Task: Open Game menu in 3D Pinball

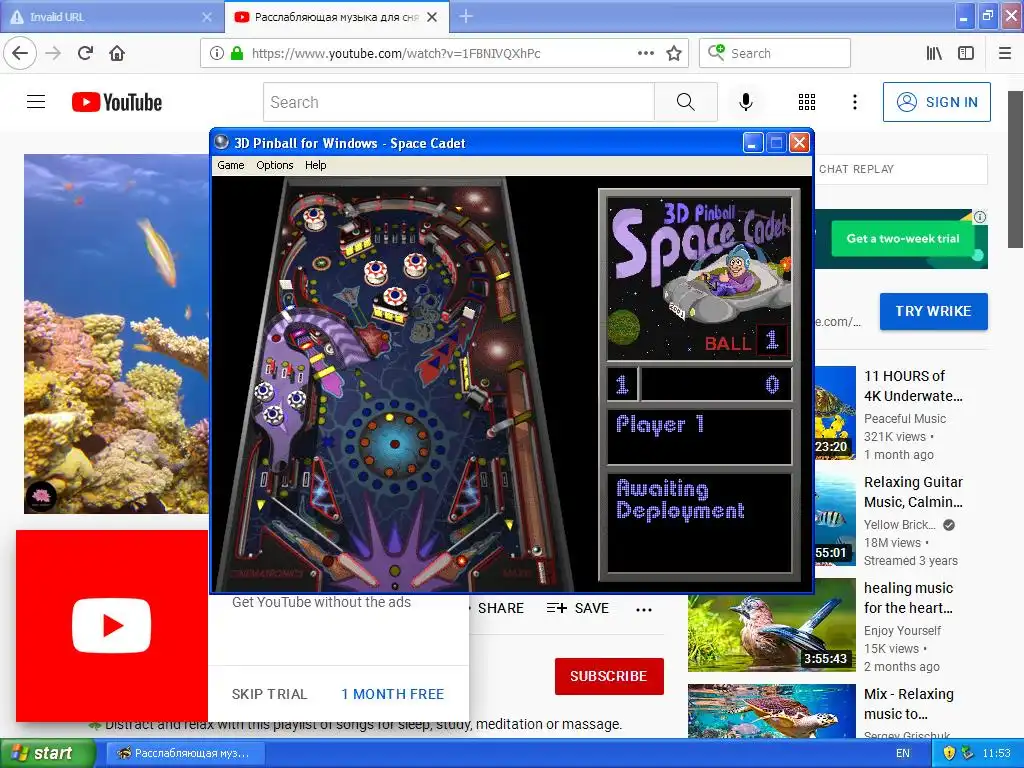Action: (x=231, y=165)
